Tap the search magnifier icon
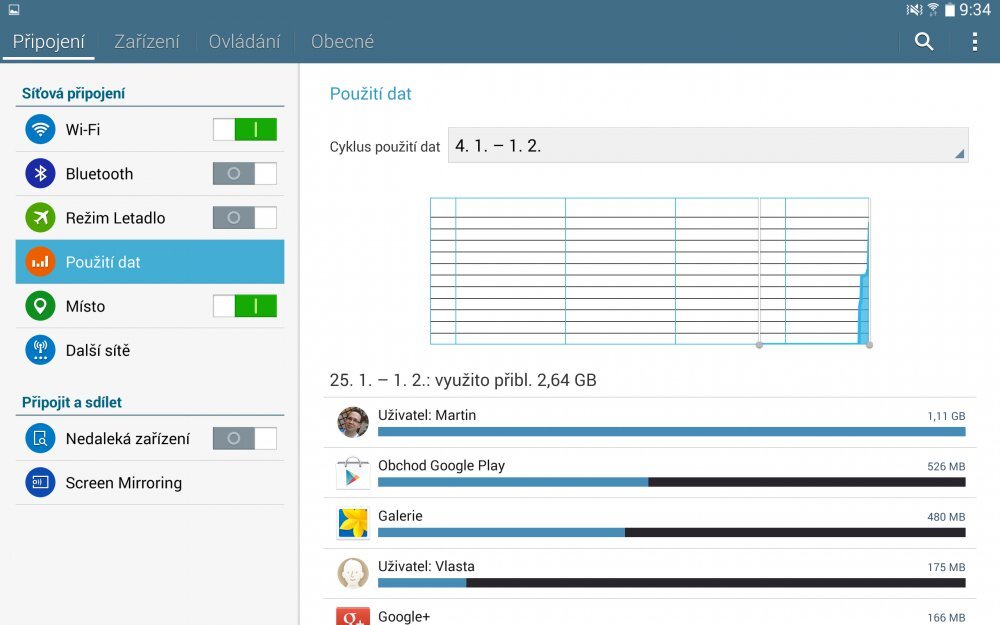Viewport: 1000px width, 625px height. pos(924,41)
